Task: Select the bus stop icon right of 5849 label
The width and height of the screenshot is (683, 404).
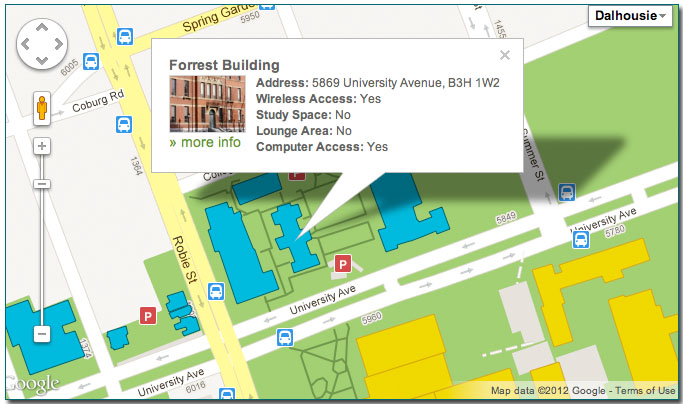Action: point(579,238)
